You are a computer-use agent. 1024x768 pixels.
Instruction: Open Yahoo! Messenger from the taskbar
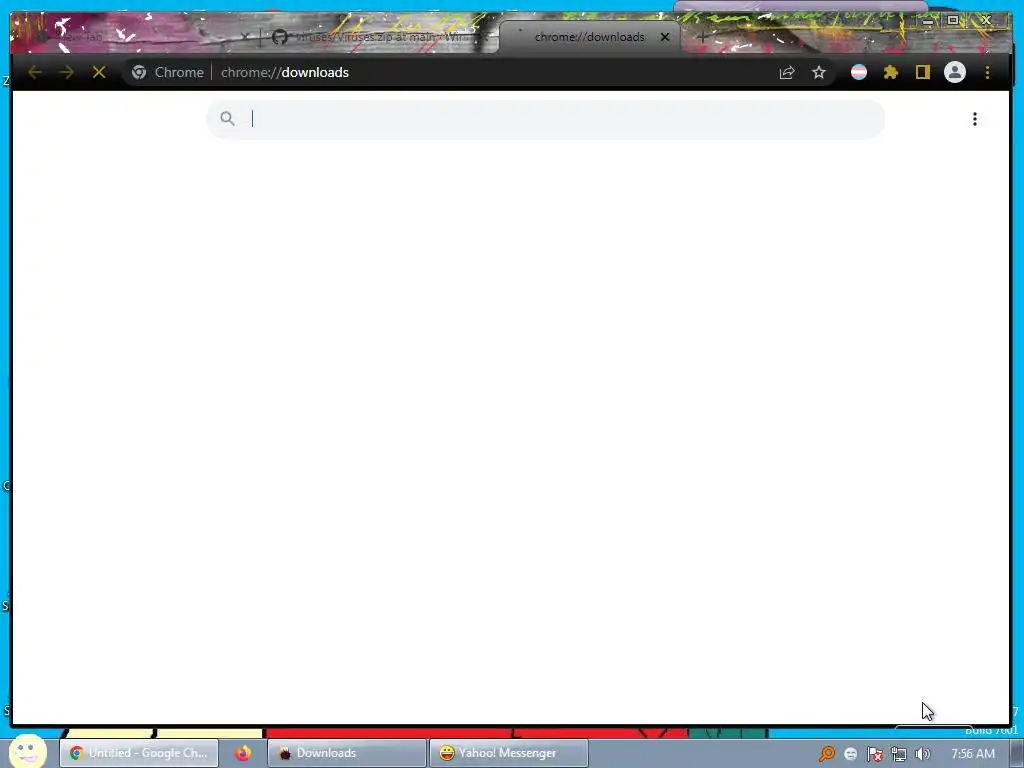pos(509,753)
